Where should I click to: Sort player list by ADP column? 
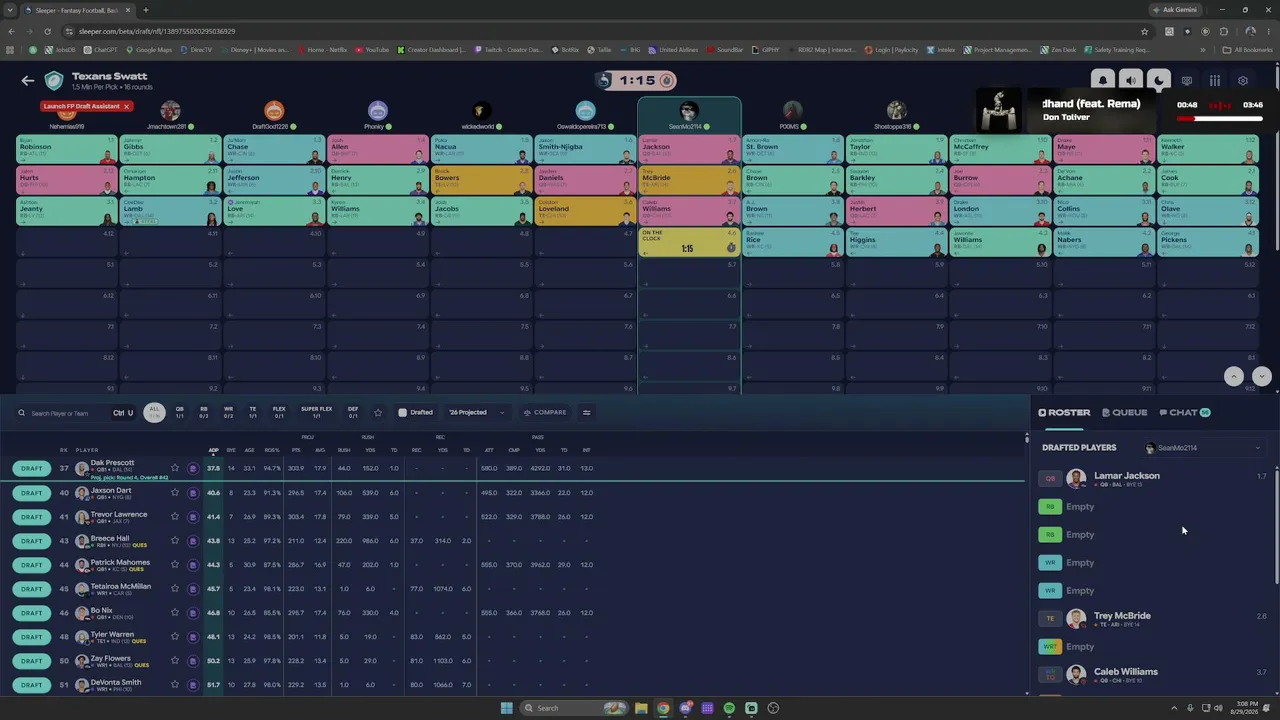(213, 450)
